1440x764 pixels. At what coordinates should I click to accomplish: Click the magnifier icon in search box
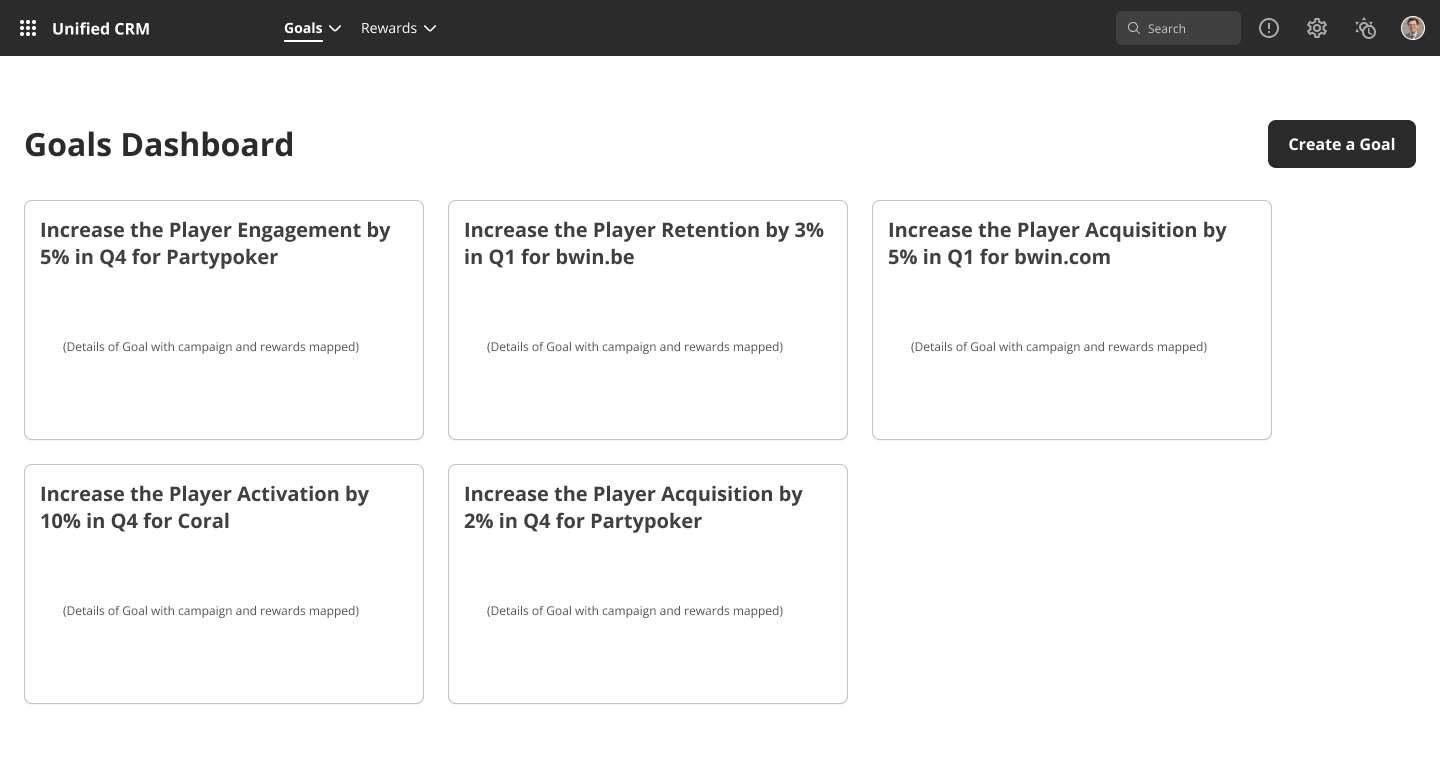point(1134,28)
